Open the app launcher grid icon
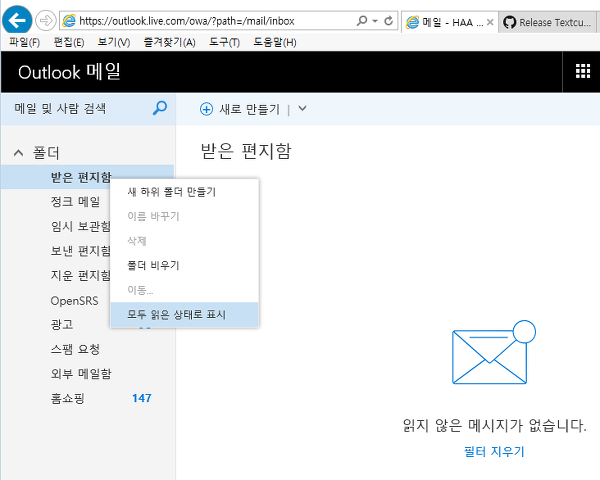This screenshot has height=480, width=600. click(583, 71)
